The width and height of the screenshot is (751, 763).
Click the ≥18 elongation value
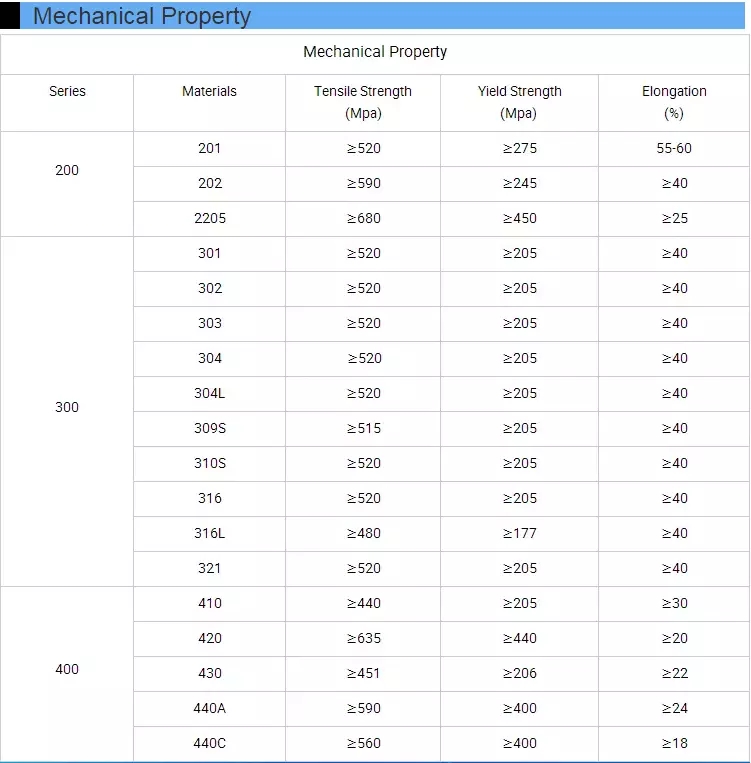(x=674, y=743)
